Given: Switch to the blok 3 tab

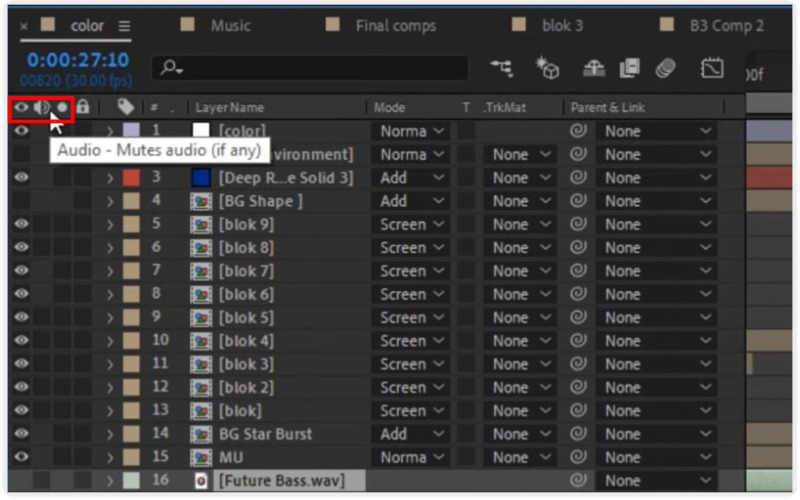Looking at the screenshot, I should 562,26.
